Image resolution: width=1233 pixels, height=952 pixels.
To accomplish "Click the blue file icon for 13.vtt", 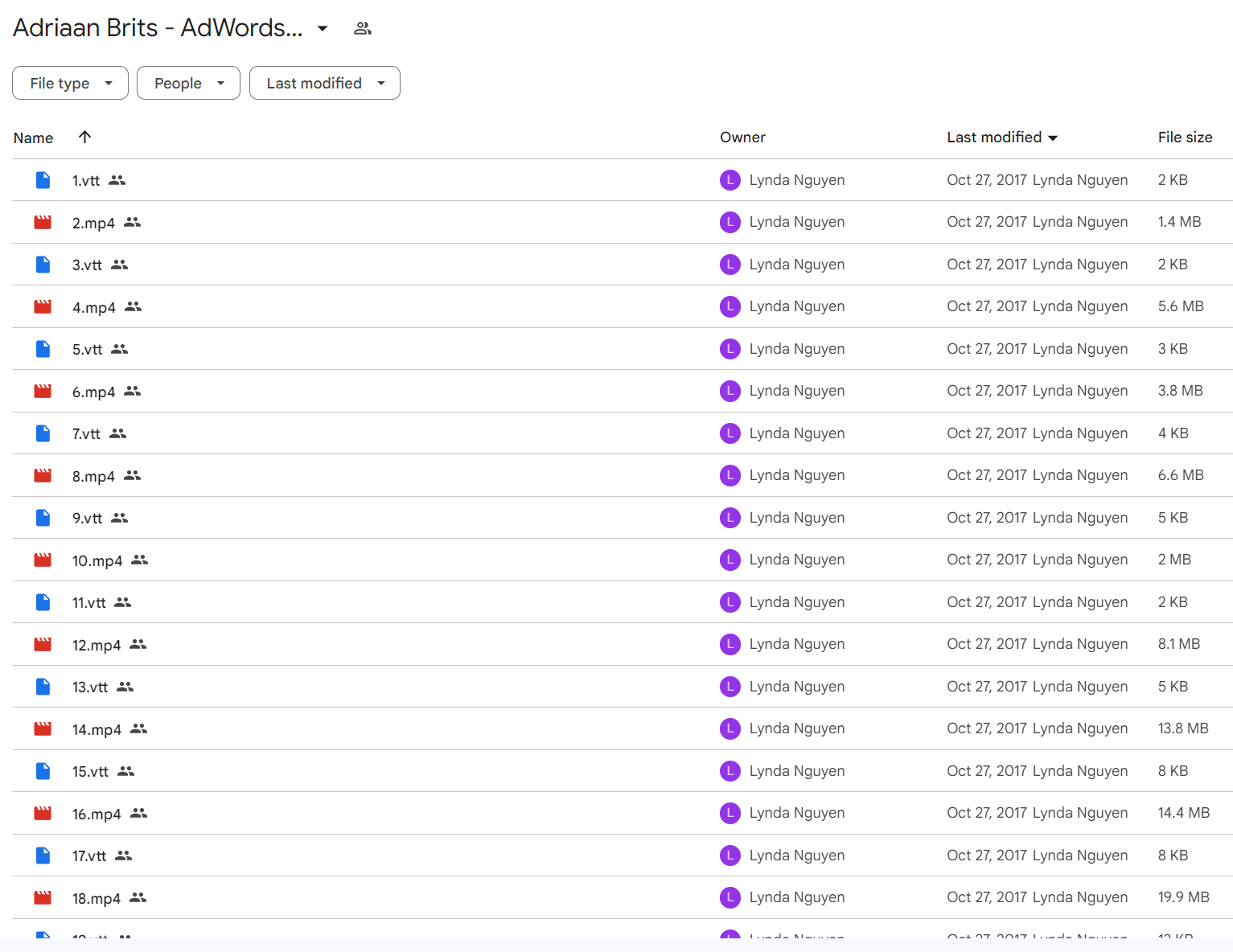I will [43, 687].
